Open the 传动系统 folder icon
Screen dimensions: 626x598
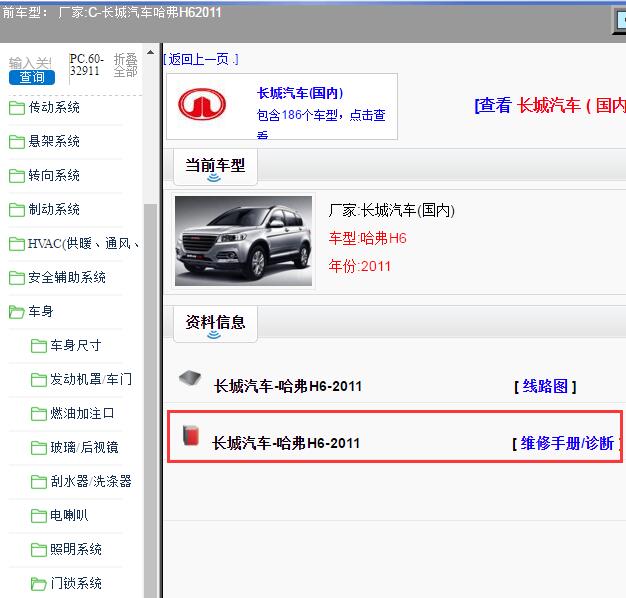(x=17, y=108)
